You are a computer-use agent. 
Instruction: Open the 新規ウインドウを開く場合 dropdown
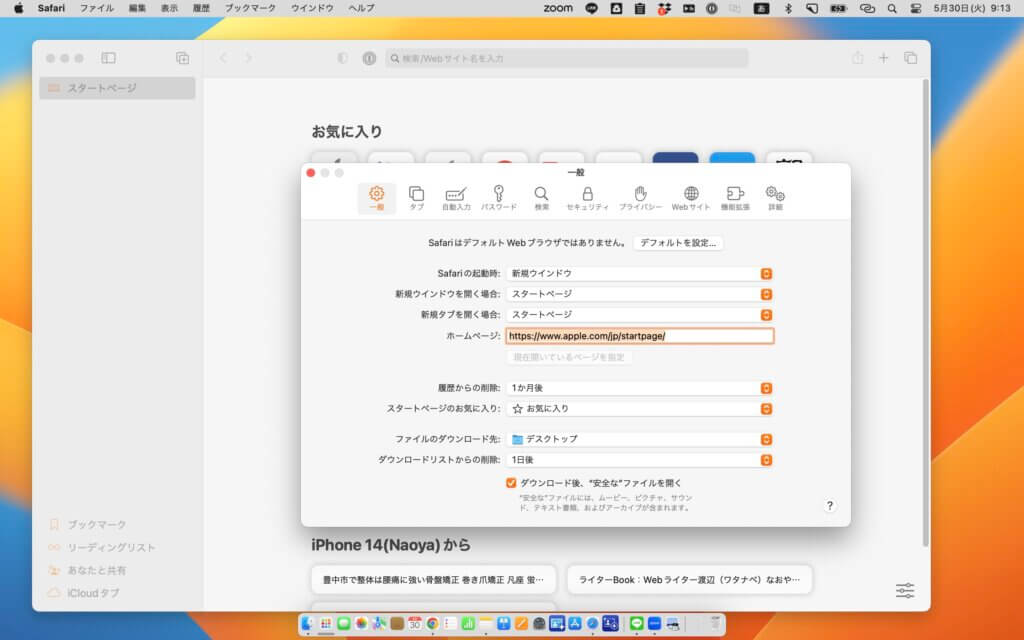pyautogui.click(x=640, y=294)
